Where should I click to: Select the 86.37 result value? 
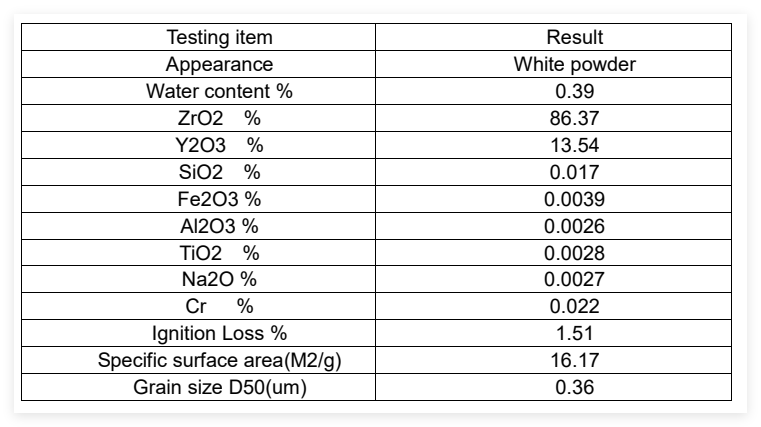point(574,118)
